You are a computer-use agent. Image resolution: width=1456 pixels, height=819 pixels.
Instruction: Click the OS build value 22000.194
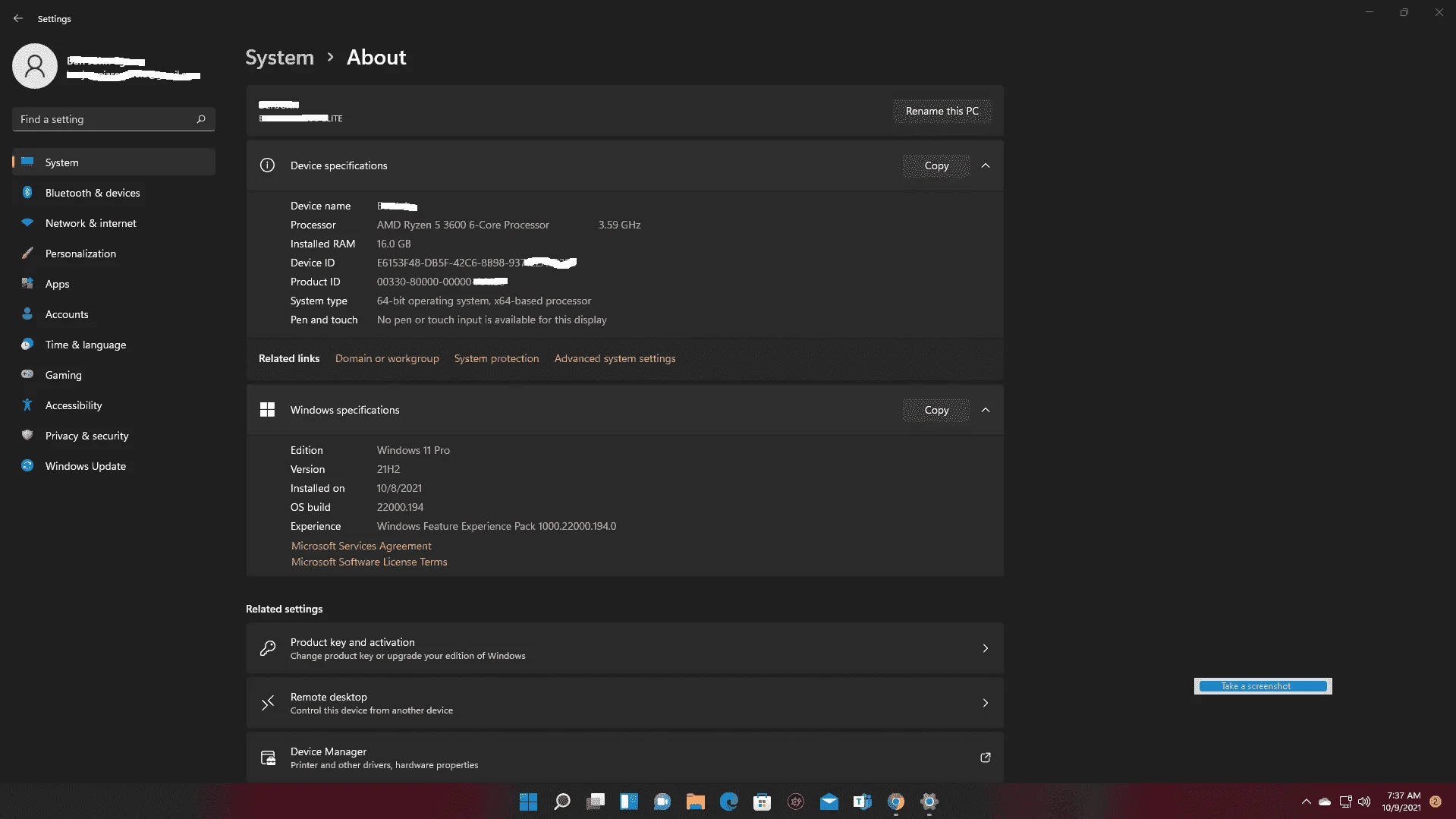click(x=400, y=507)
